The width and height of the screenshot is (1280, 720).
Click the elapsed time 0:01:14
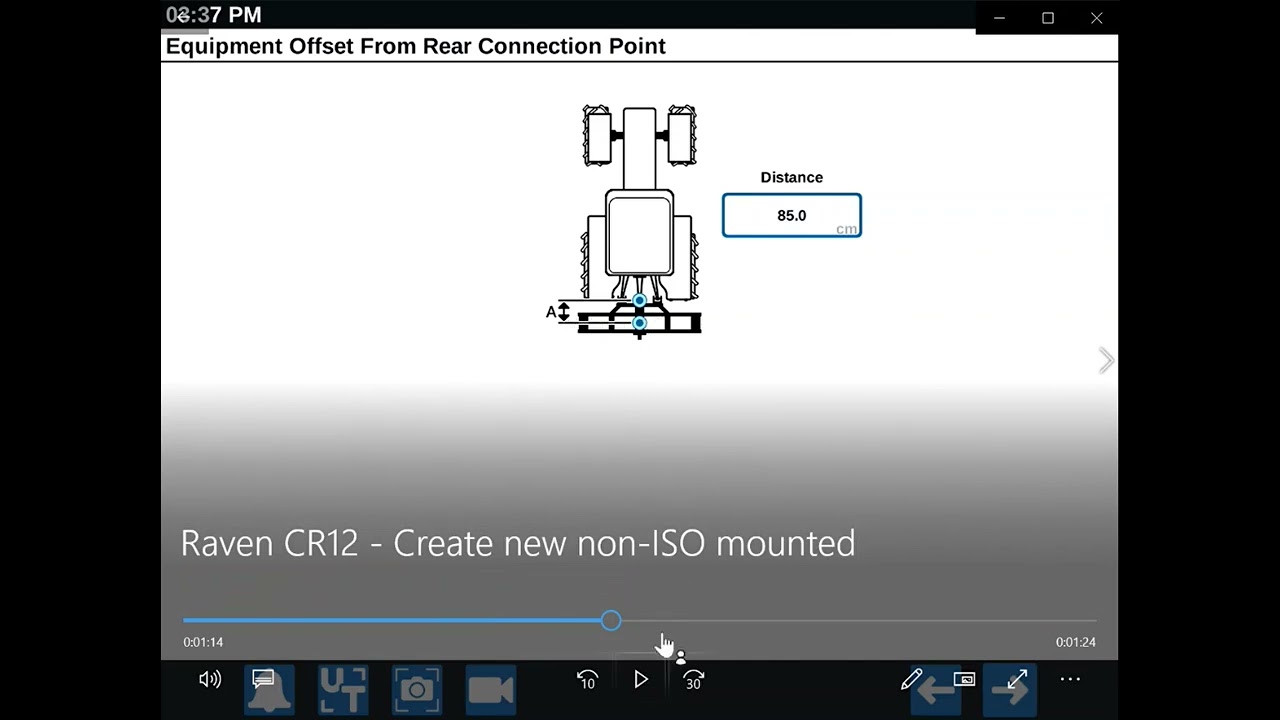pyautogui.click(x=203, y=642)
